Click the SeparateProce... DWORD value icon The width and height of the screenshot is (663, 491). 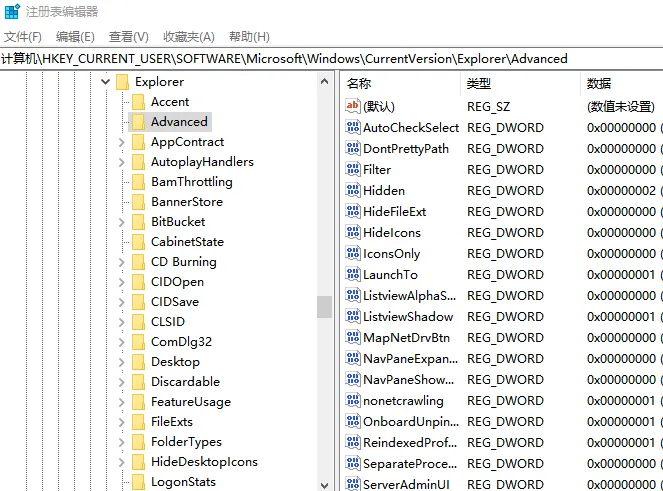pyautogui.click(x=353, y=463)
